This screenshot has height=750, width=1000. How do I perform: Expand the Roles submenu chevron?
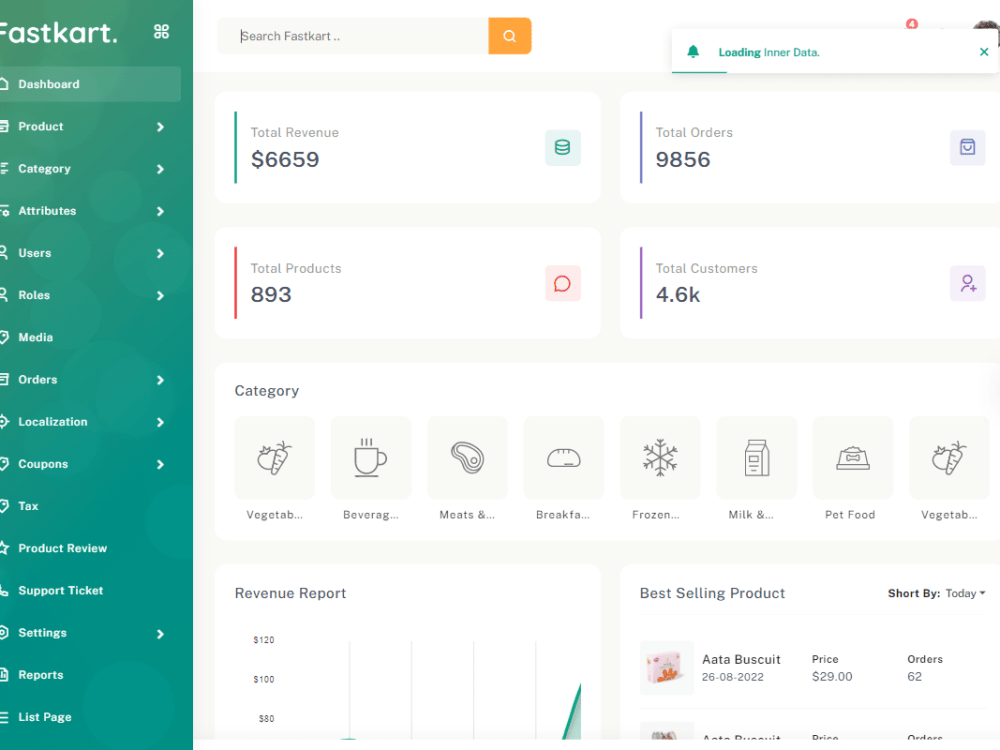tap(160, 295)
